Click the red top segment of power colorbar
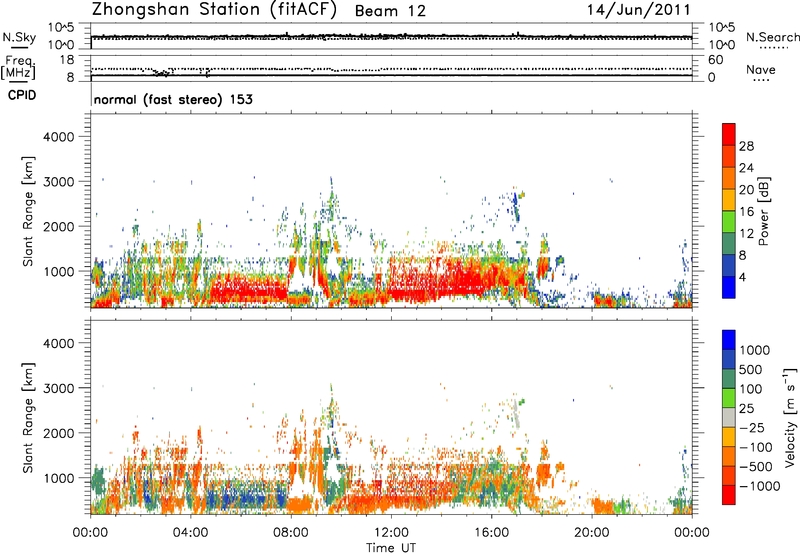 click(x=729, y=134)
